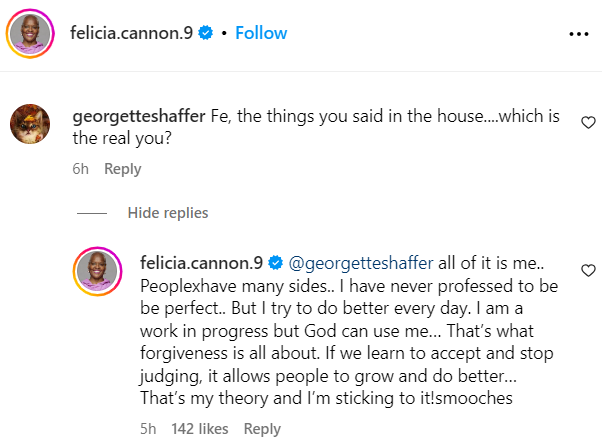Image resolution: width=602 pixels, height=444 pixels.
Task: Open the georgetteshaffer profile picture
Action: (29, 123)
